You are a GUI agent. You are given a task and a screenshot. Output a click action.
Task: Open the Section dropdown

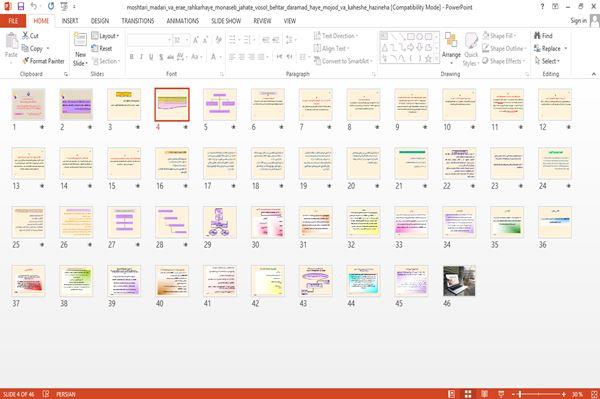tap(106, 61)
